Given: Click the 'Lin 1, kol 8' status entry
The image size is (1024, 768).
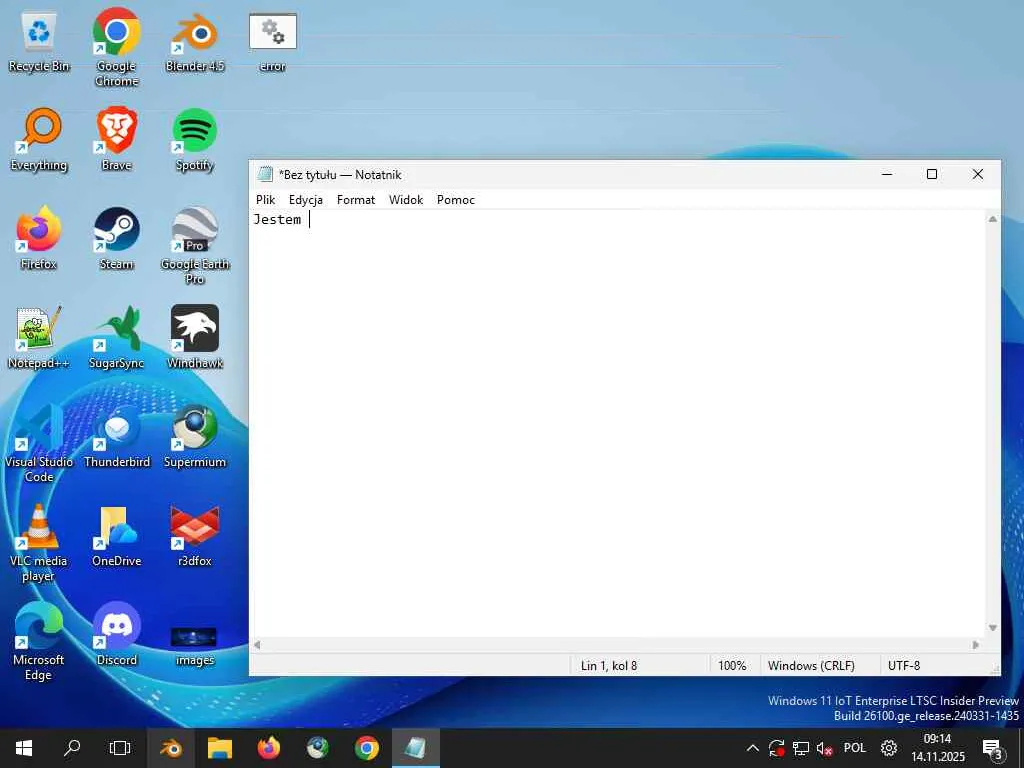Looking at the screenshot, I should 609,665.
